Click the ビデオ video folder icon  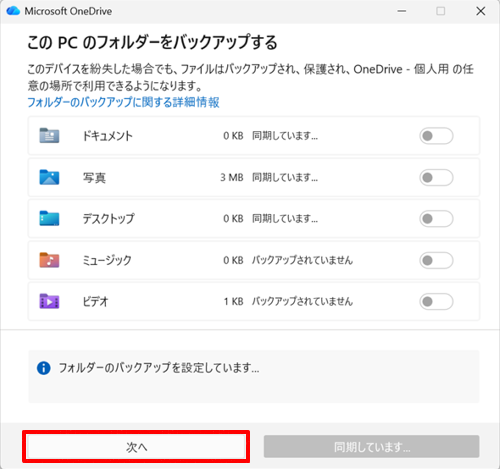click(49, 301)
